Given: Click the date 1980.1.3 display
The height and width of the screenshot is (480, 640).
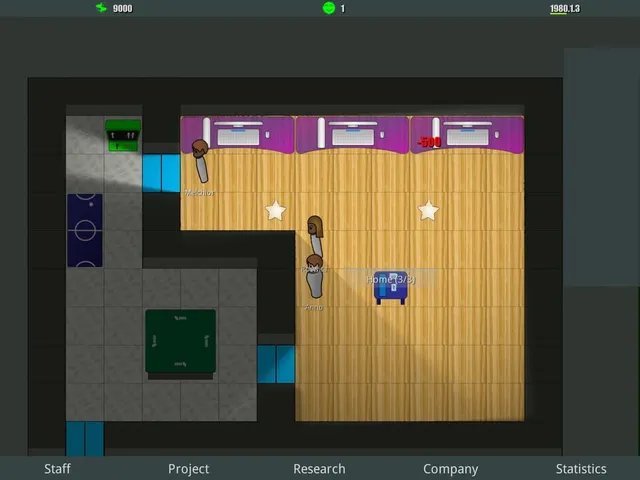Looking at the screenshot, I should tap(565, 9).
